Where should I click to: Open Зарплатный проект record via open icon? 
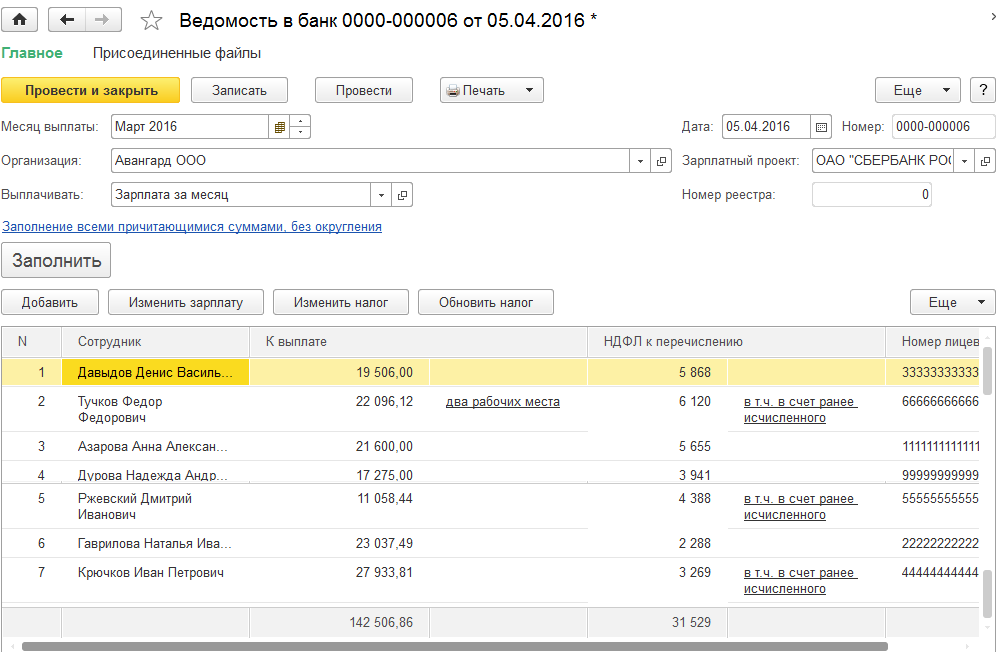click(x=985, y=161)
